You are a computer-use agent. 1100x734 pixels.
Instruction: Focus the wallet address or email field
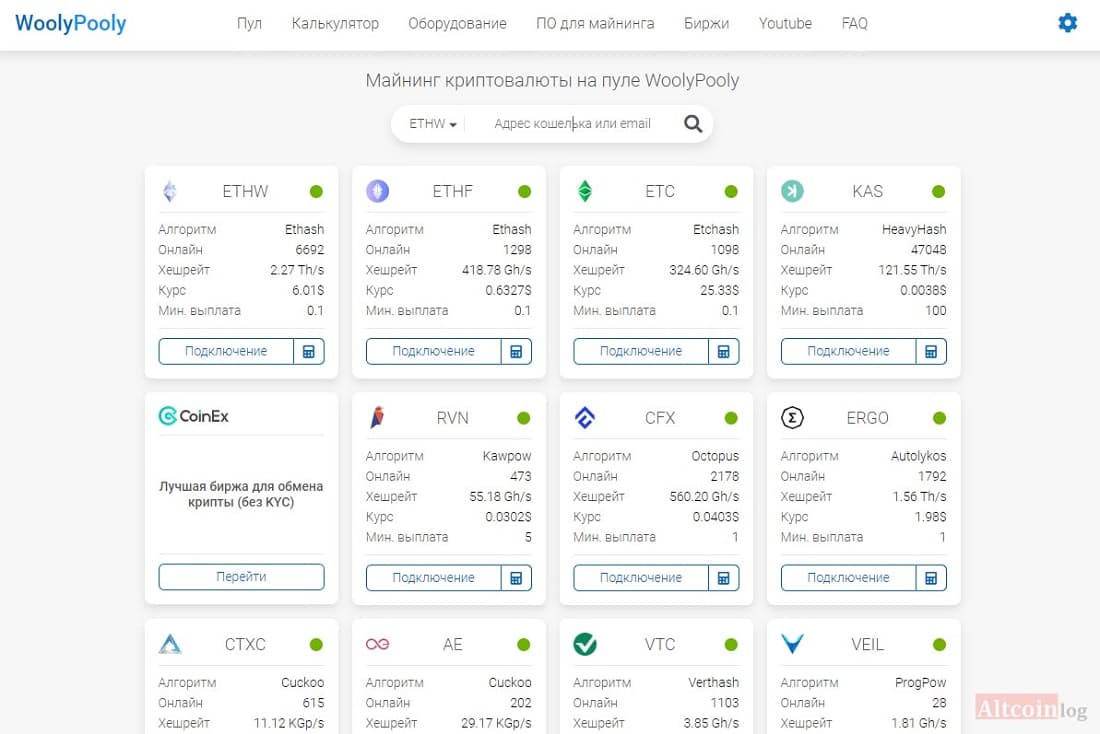pos(572,124)
